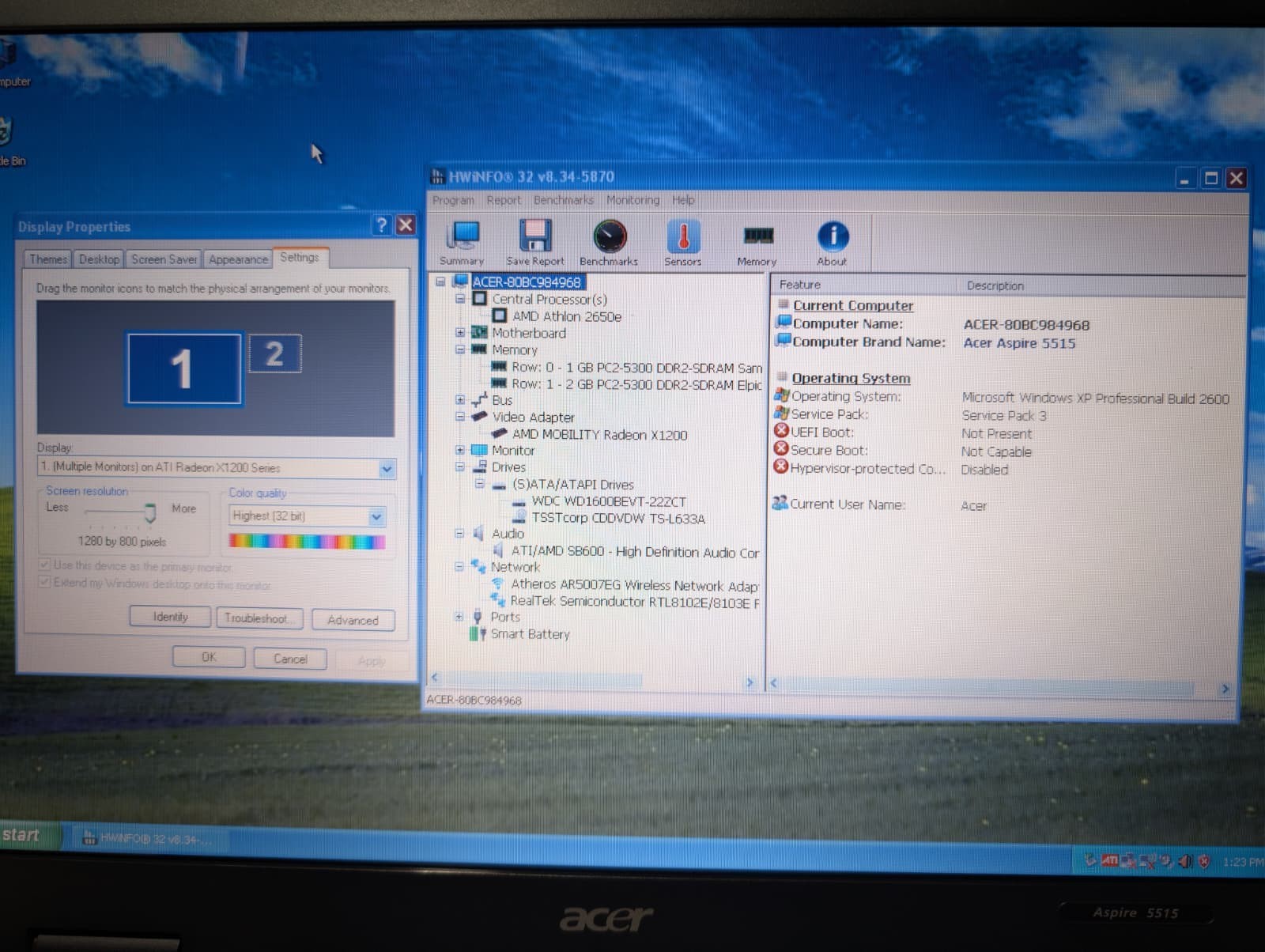
Task: Collapse the Drives node
Action: pyautogui.click(x=460, y=467)
